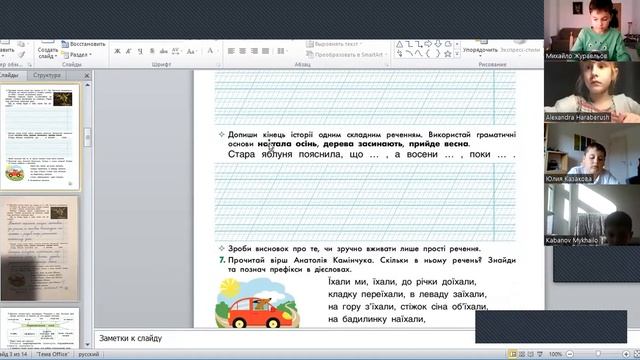Select the second photographed notebook slide thumbnail

tap(40, 249)
